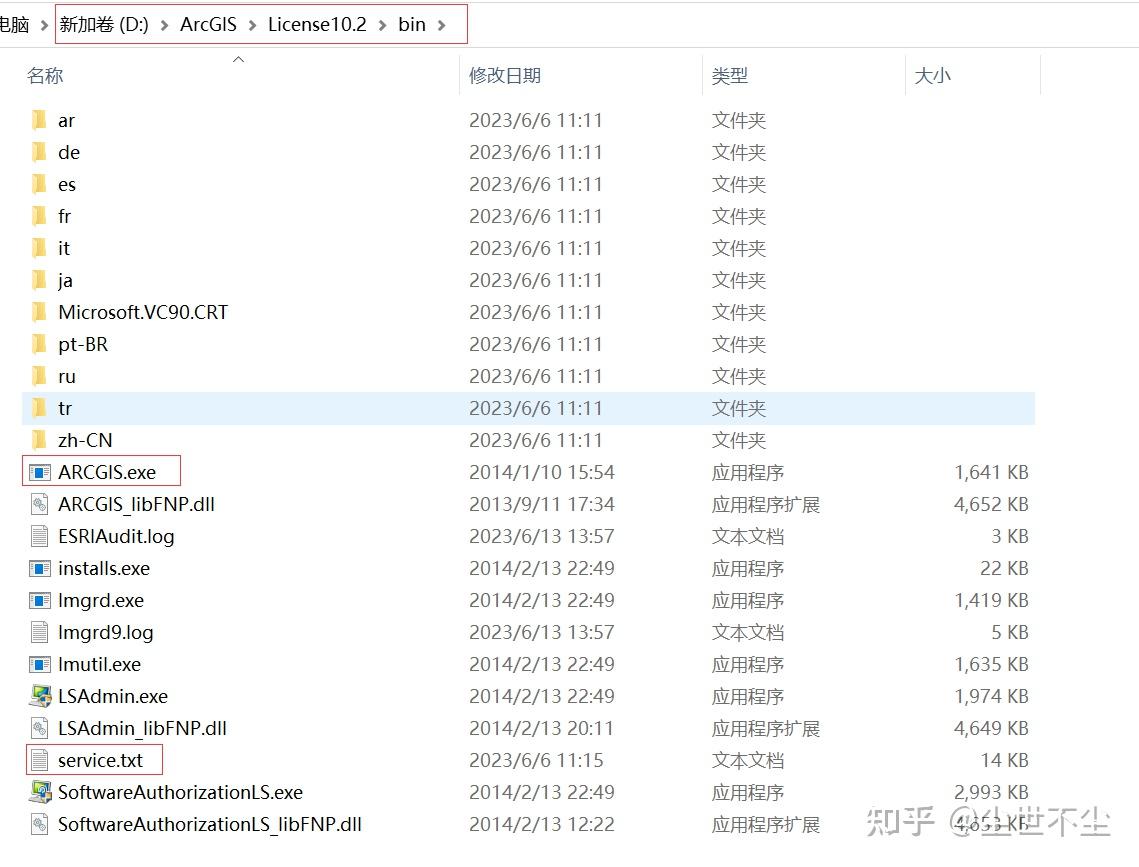Click the 1,974 KB size cell
The width and height of the screenshot is (1139, 867).
(991, 696)
